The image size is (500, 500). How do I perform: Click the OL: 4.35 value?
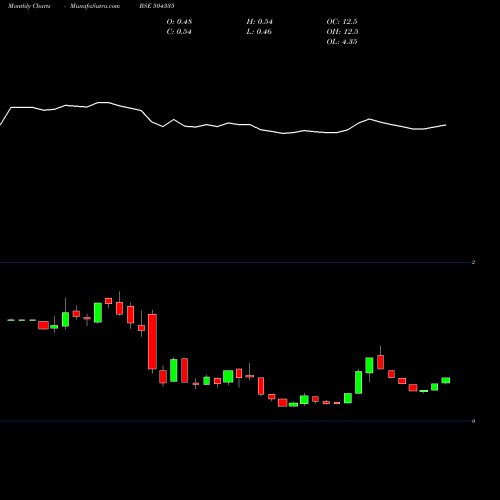[342, 42]
